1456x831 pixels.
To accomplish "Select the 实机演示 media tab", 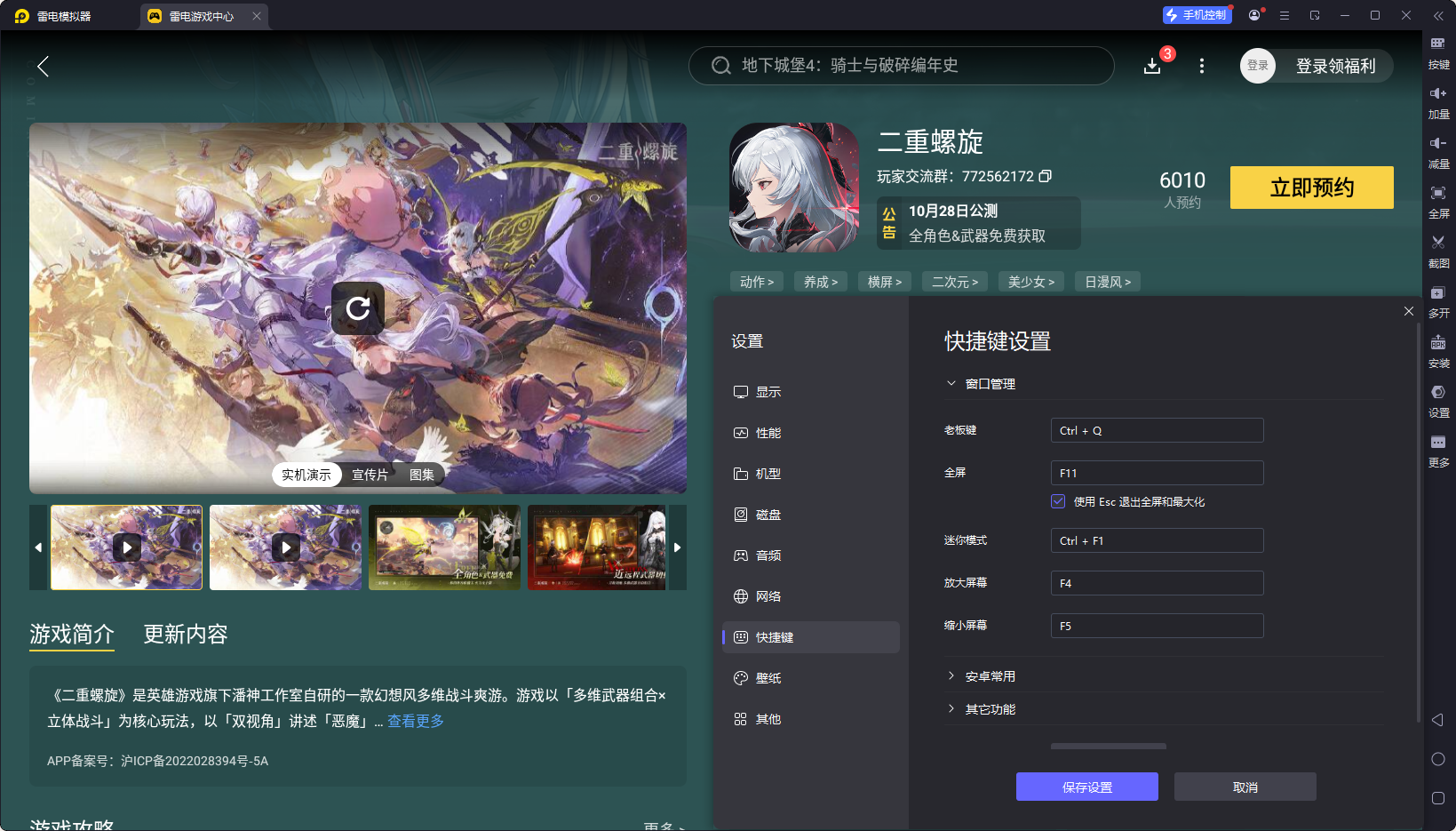I will 306,475.
